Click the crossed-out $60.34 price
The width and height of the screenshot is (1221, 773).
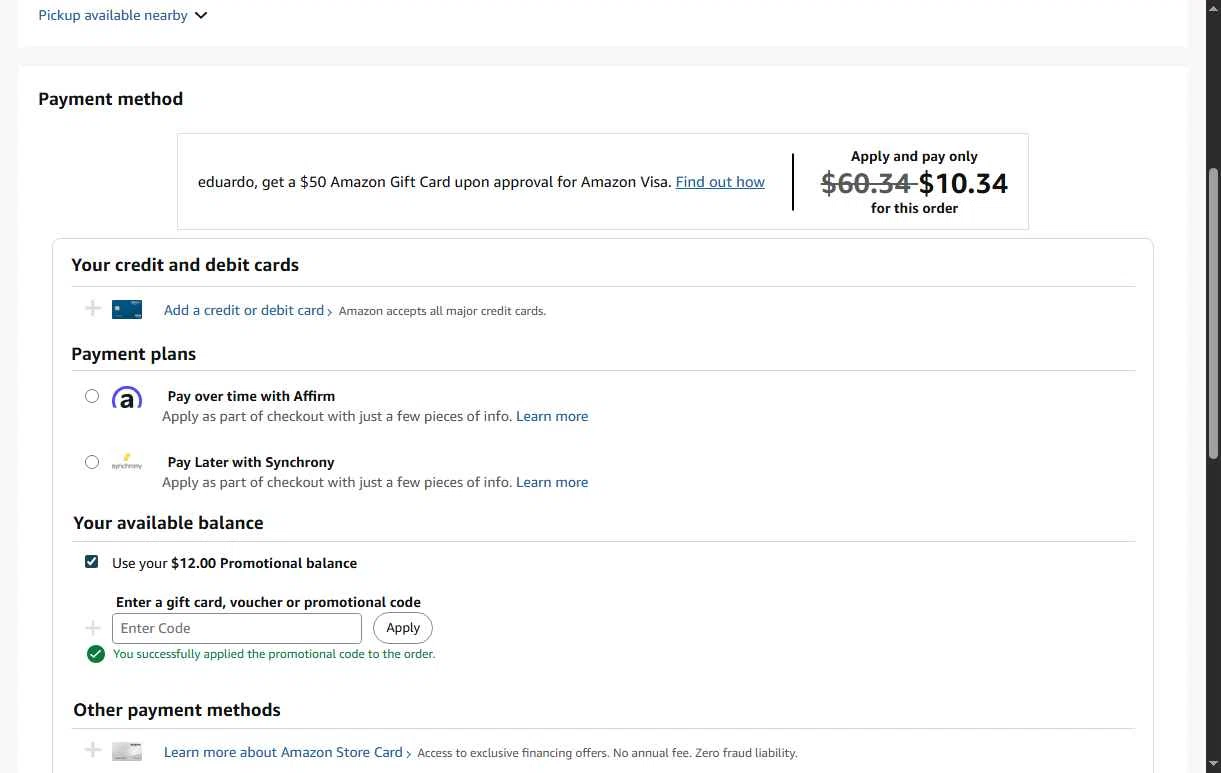pos(866,183)
